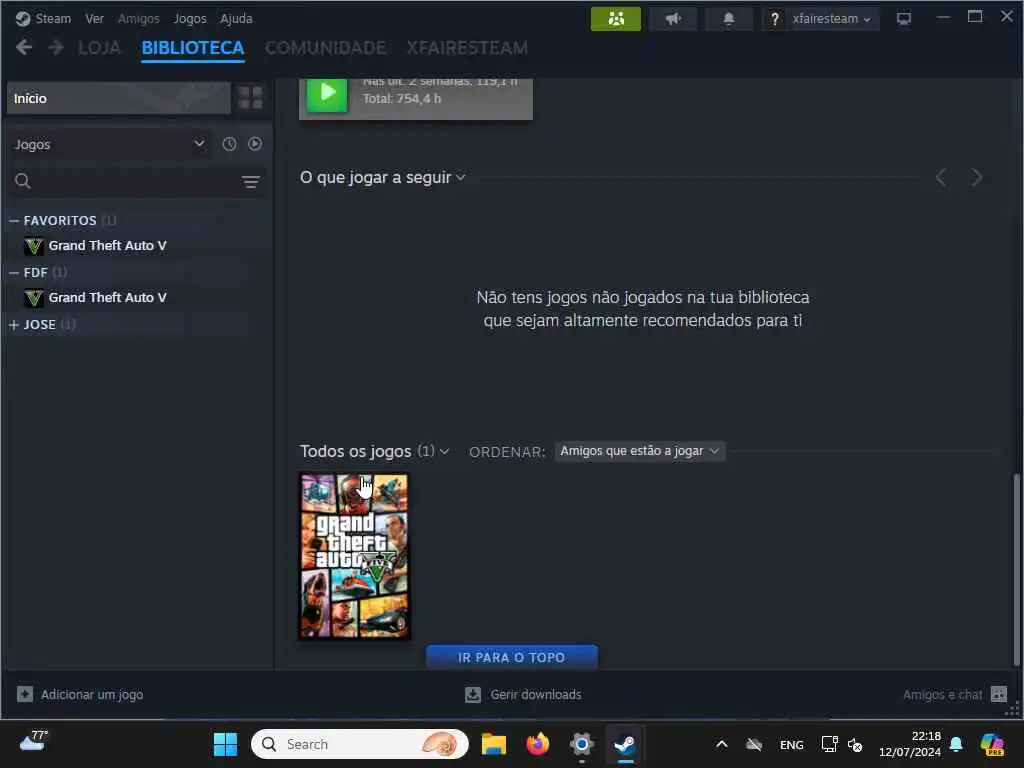The width and height of the screenshot is (1024, 768).
Task: Collapse the FAVORITOS category
Action: 14,221
